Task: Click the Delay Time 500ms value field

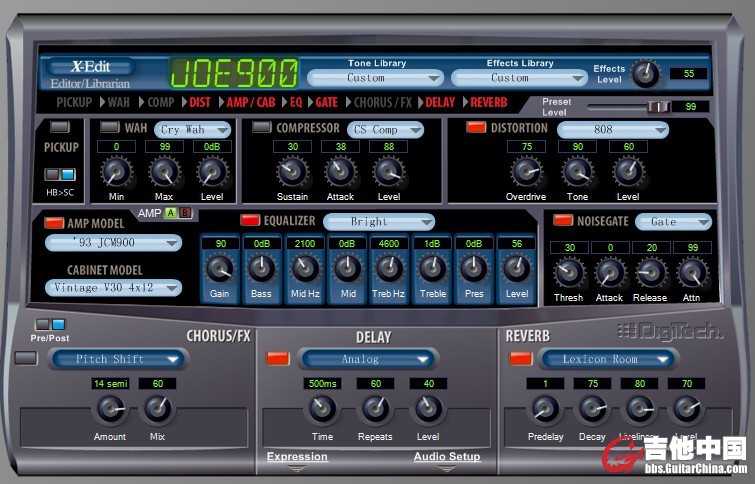Action: (322, 383)
